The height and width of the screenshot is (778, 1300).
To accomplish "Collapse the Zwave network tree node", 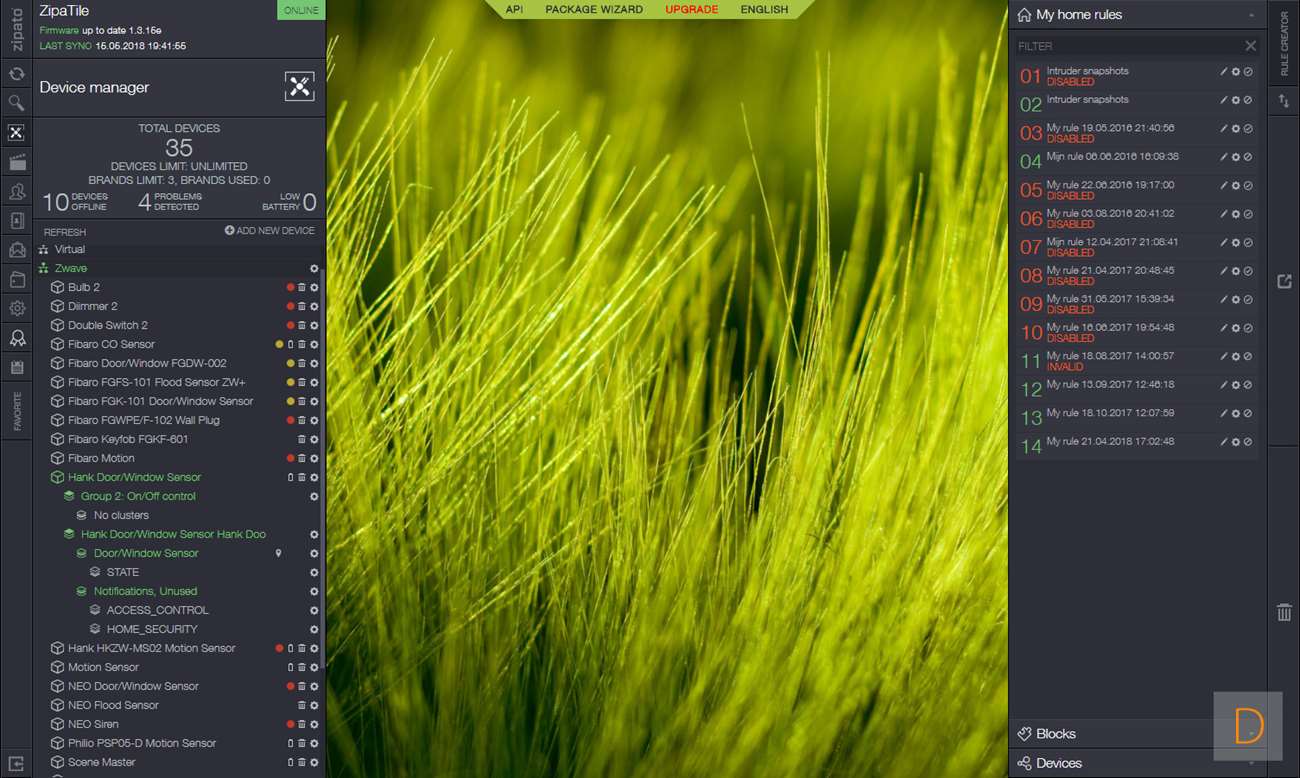I will point(44,269).
